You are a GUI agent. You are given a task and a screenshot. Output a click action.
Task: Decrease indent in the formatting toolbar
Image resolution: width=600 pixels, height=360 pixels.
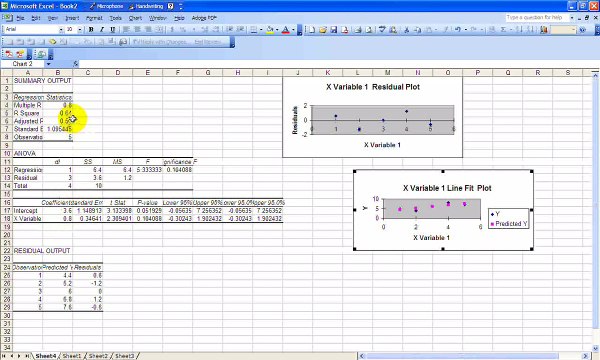pyautogui.click(x=230, y=29)
